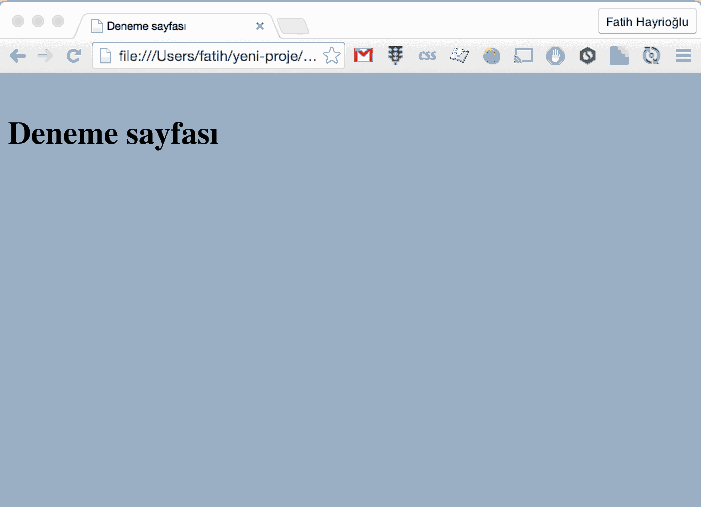Viewport: 701px width, 507px height.
Task: Click the CSS extension icon
Action: (427, 56)
